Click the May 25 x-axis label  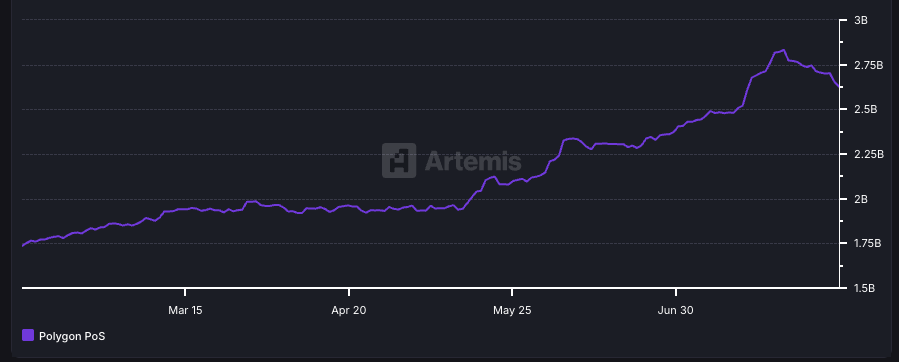[512, 310]
